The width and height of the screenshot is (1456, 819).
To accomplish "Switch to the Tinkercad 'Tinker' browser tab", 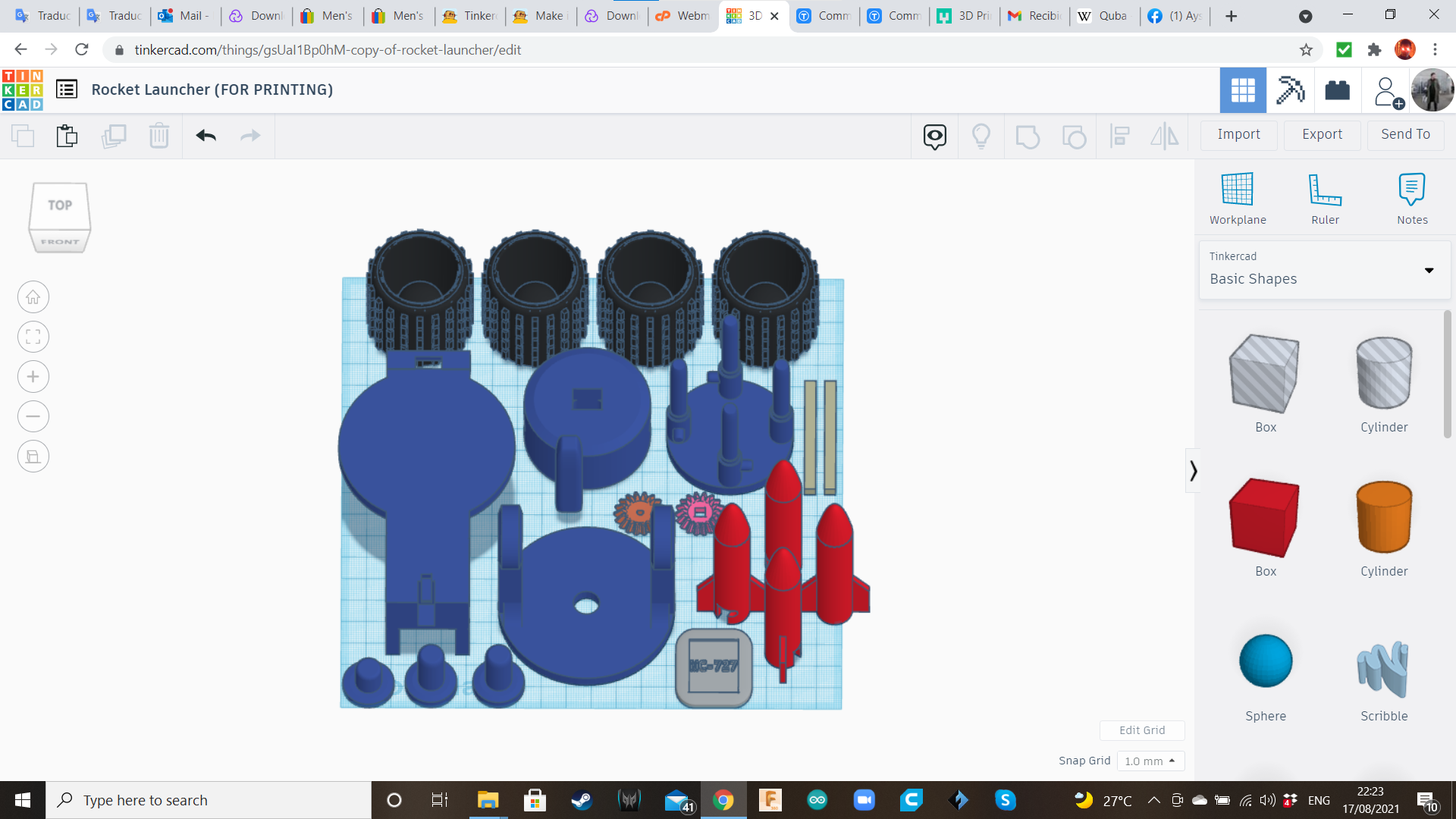I will 472,16.
